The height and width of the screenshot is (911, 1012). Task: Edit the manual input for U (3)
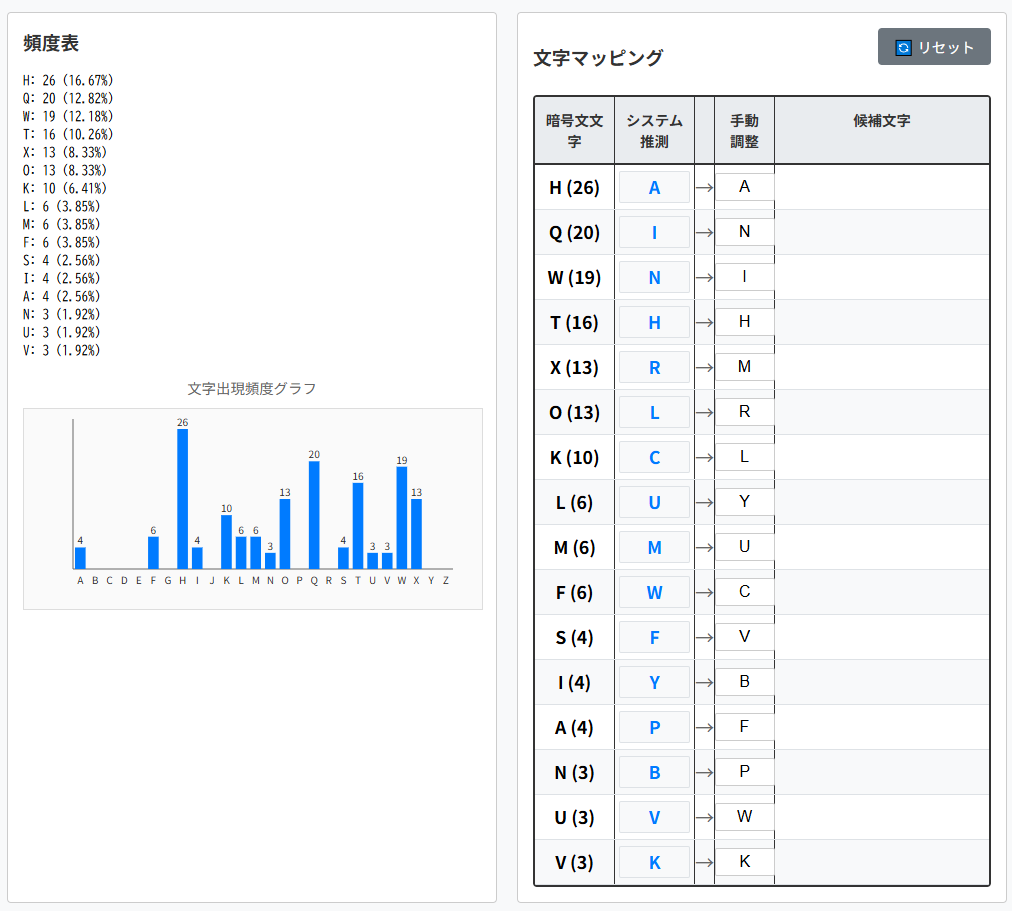coord(744,817)
